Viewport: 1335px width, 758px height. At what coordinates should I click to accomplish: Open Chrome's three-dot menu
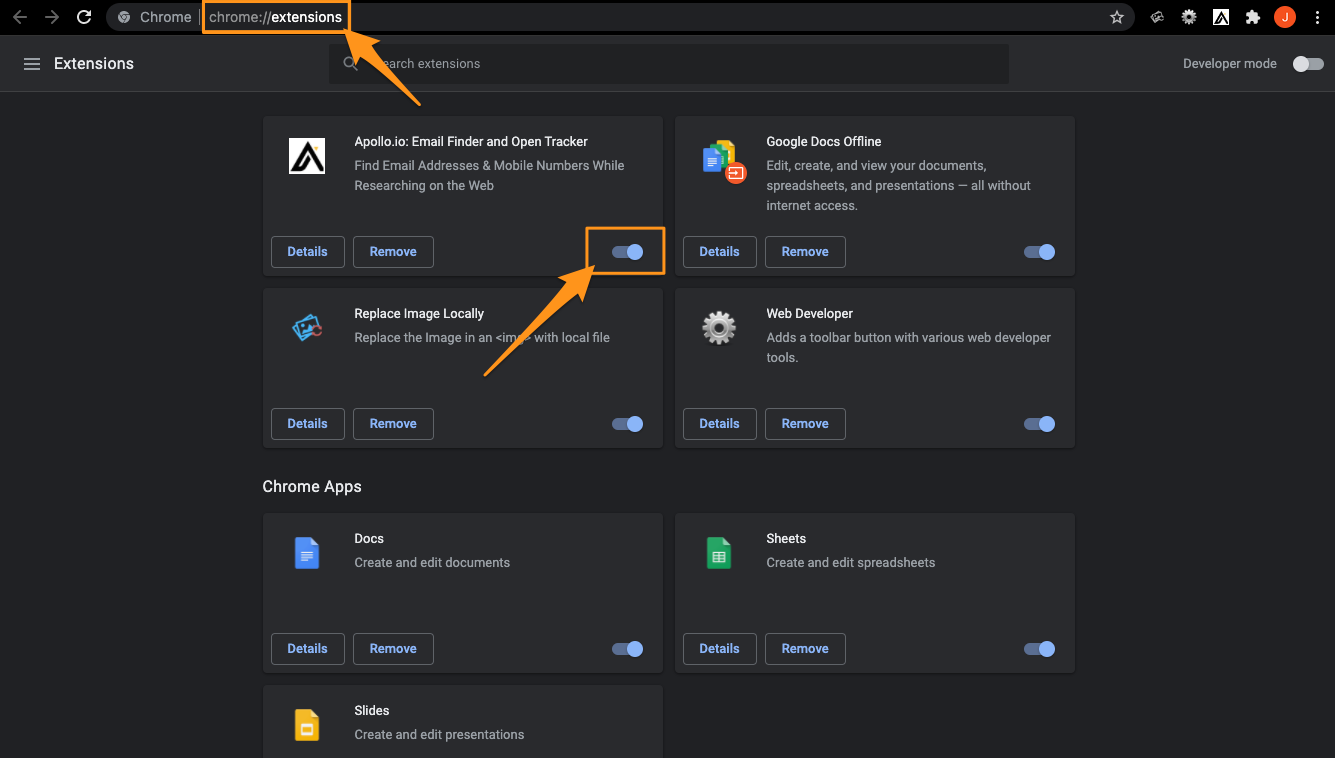tap(1317, 17)
